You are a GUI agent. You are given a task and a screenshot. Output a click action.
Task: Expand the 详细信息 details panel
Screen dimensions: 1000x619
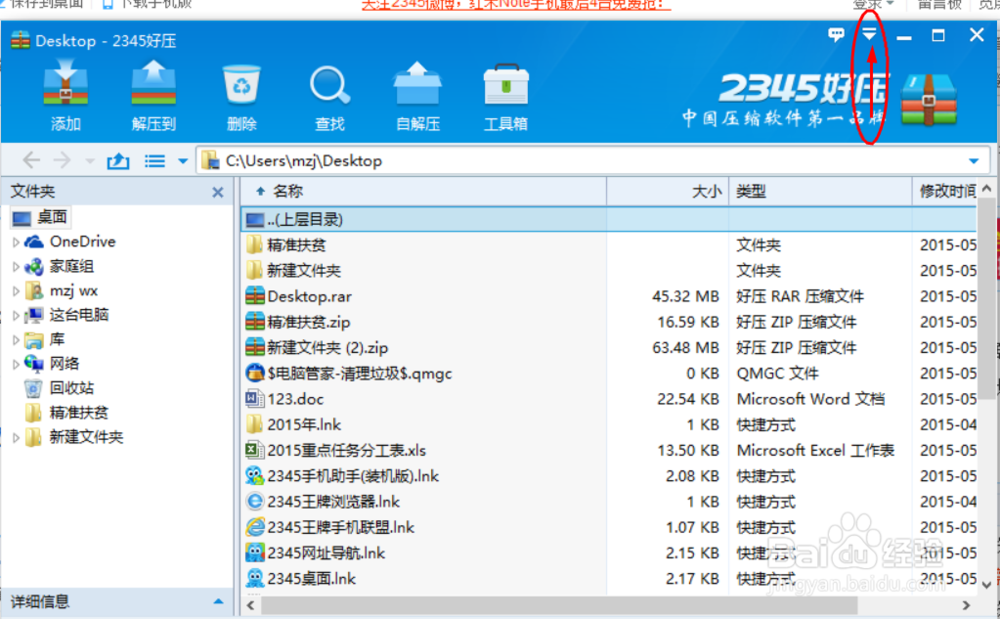(x=218, y=601)
